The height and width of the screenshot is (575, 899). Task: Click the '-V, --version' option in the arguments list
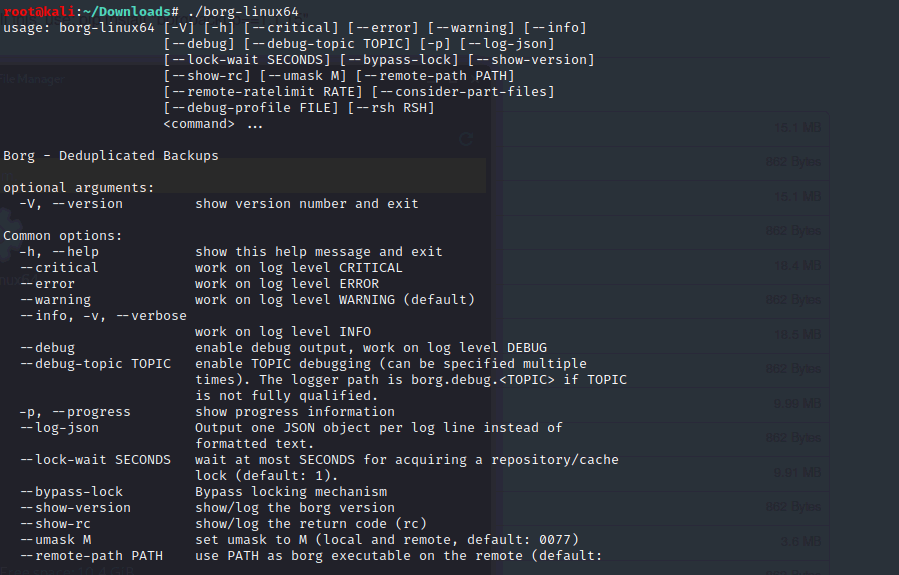[x=71, y=203]
